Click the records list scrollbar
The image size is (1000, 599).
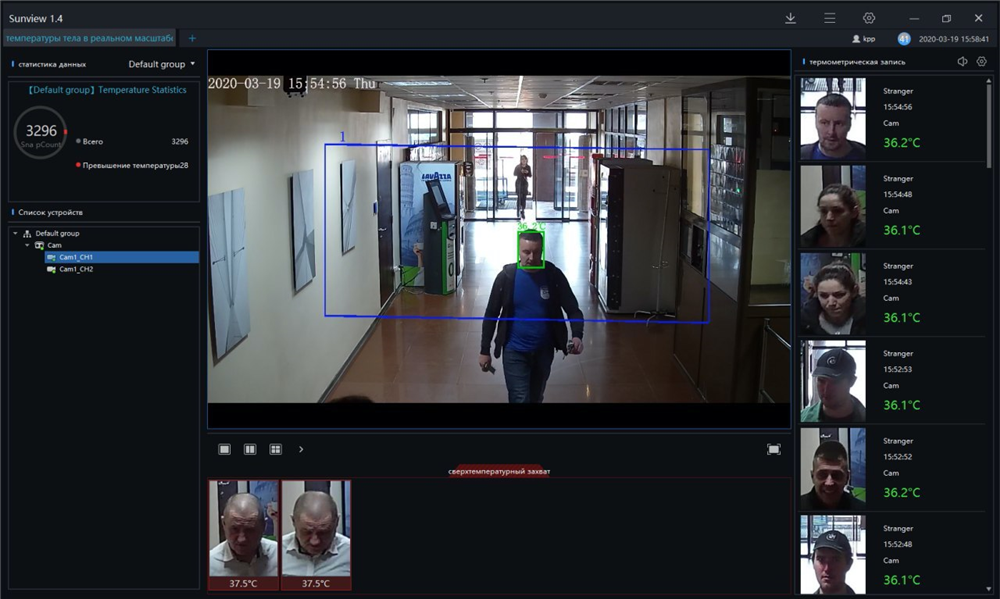pos(989,124)
